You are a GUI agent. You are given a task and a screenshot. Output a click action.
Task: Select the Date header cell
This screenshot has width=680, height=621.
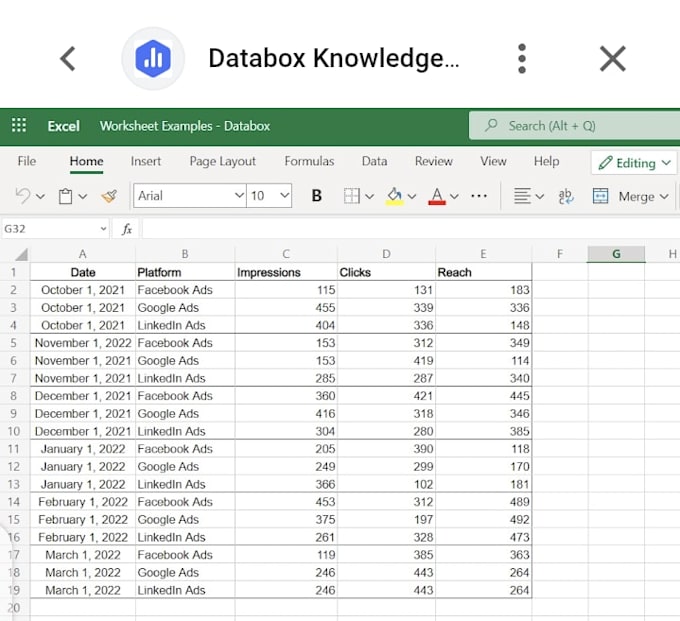83,272
